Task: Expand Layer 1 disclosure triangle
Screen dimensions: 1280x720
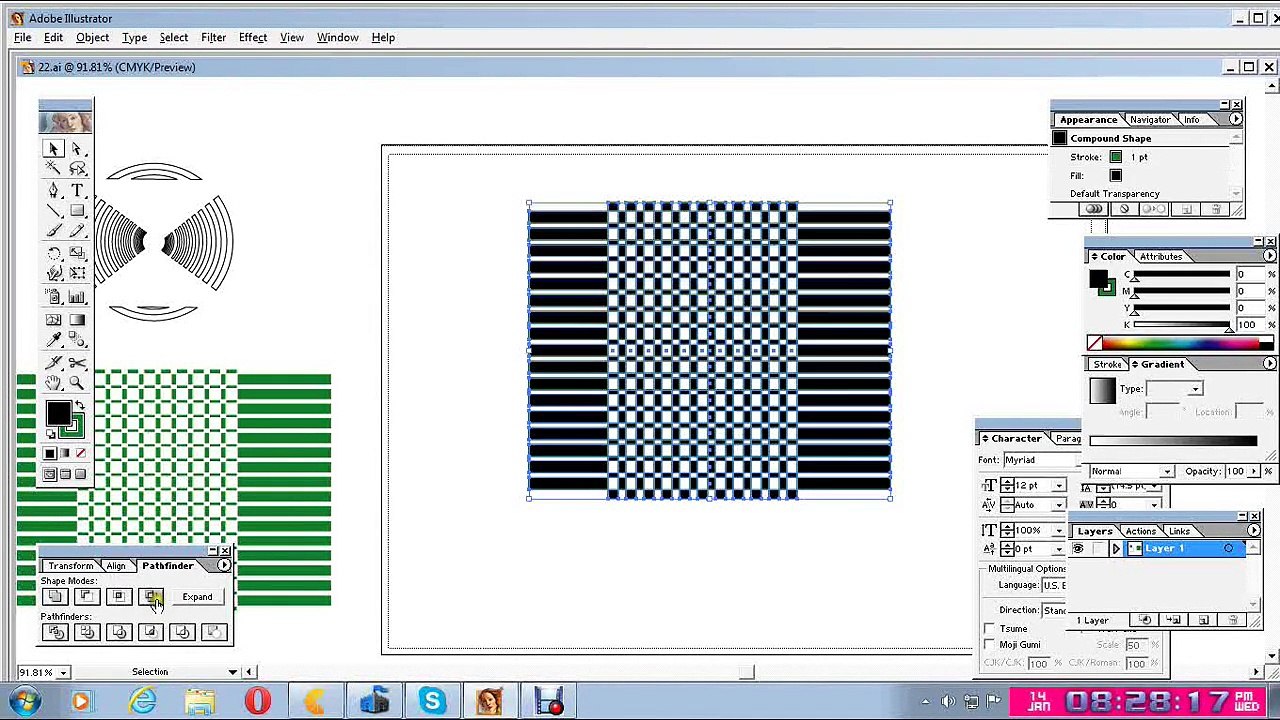Action: [x=1116, y=549]
